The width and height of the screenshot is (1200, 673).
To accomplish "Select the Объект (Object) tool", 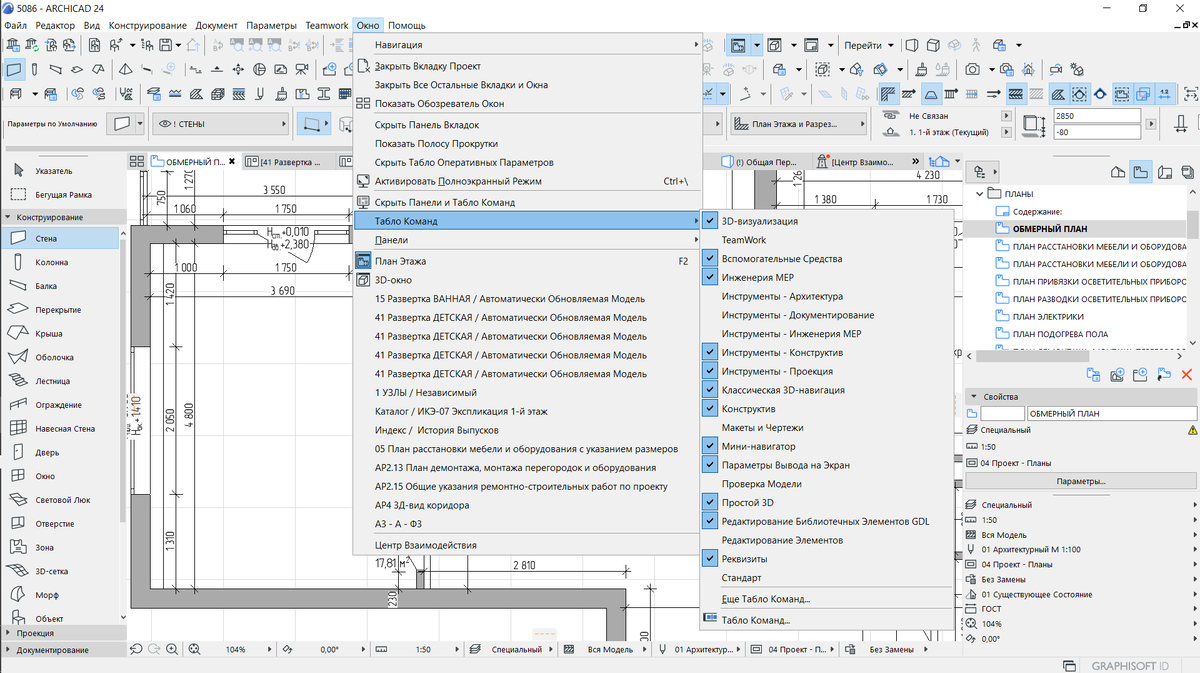I will (60, 618).
